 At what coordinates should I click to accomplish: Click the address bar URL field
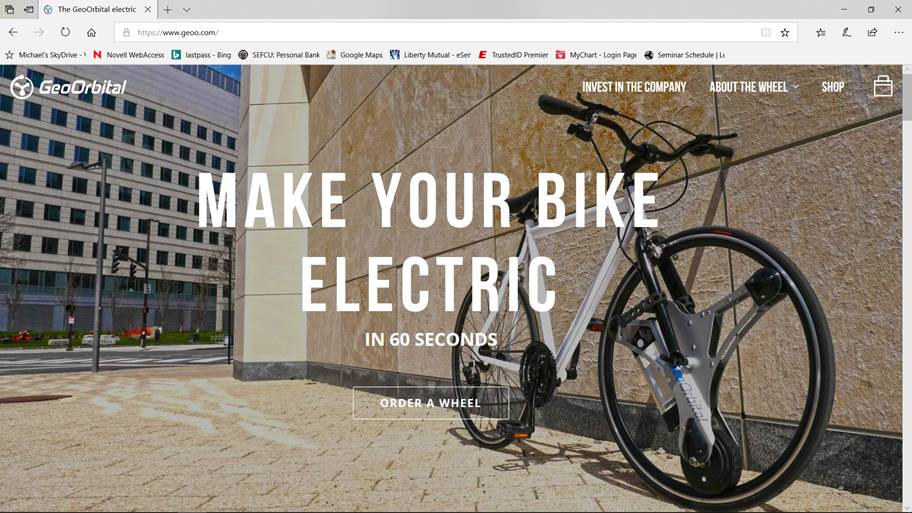tap(445, 33)
